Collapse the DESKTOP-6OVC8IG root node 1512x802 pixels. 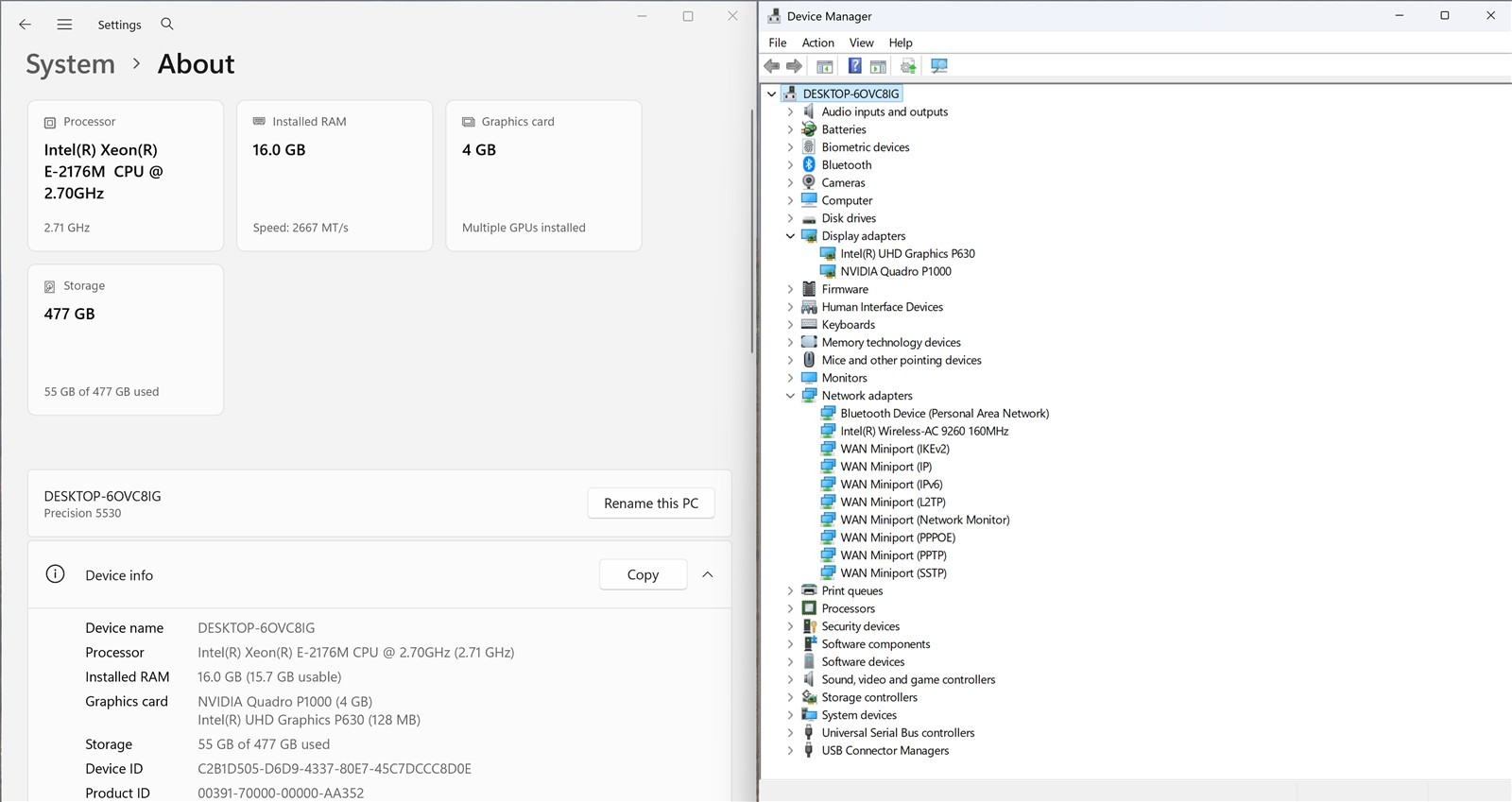coord(772,94)
